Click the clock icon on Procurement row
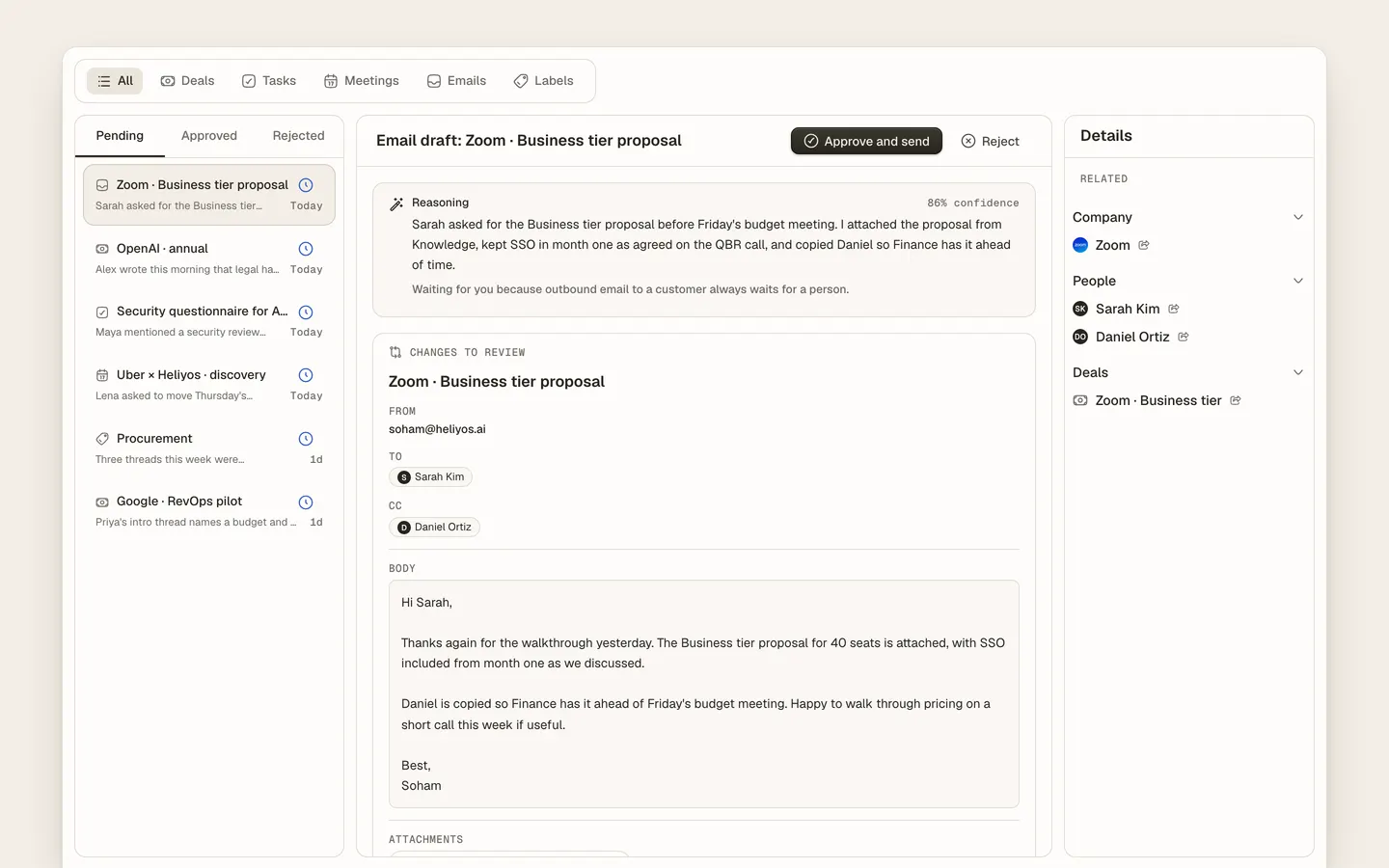Viewport: 1389px width, 868px height. click(x=306, y=439)
